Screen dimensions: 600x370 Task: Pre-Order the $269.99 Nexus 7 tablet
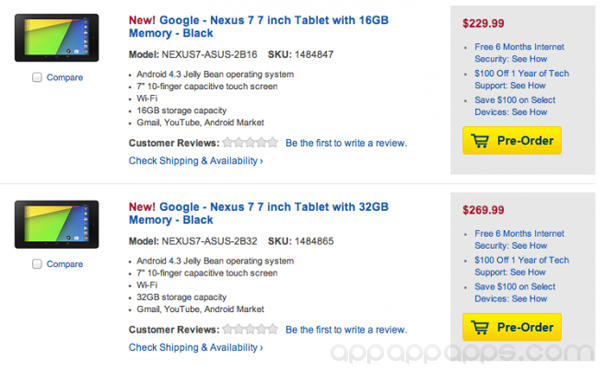[512, 327]
